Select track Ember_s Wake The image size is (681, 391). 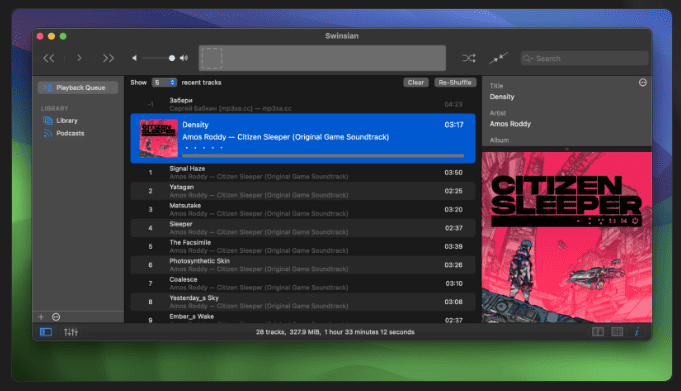303,317
